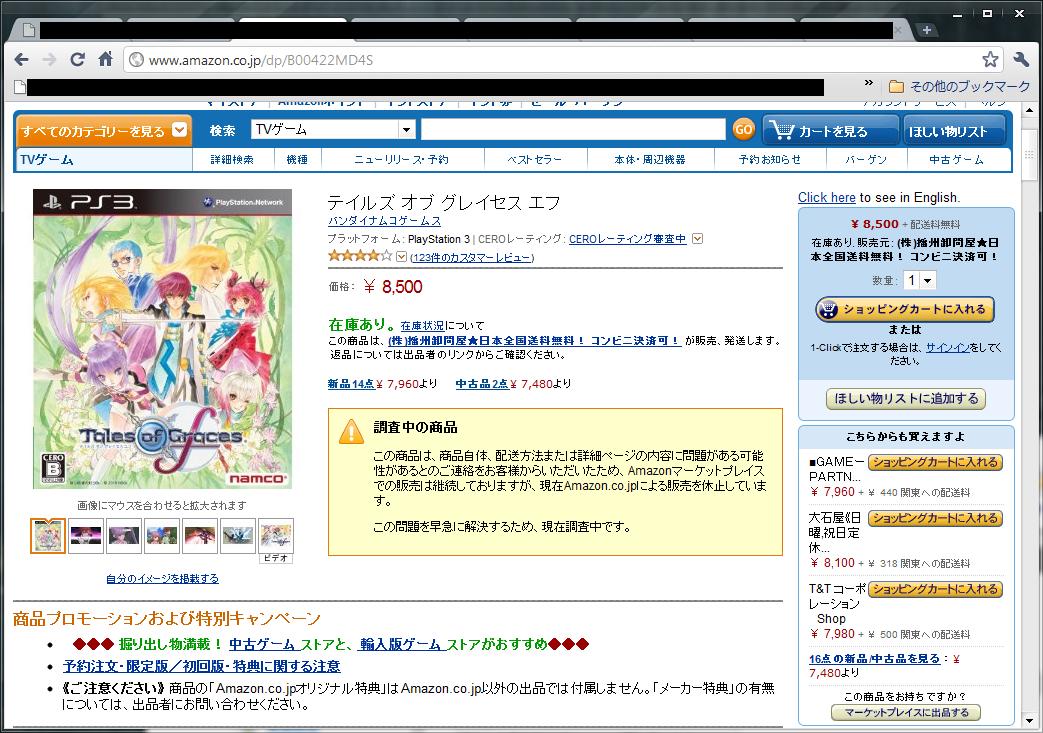Open the ビデオ video thumbnail
Viewport: 1043px width, 733px height.
[x=276, y=541]
